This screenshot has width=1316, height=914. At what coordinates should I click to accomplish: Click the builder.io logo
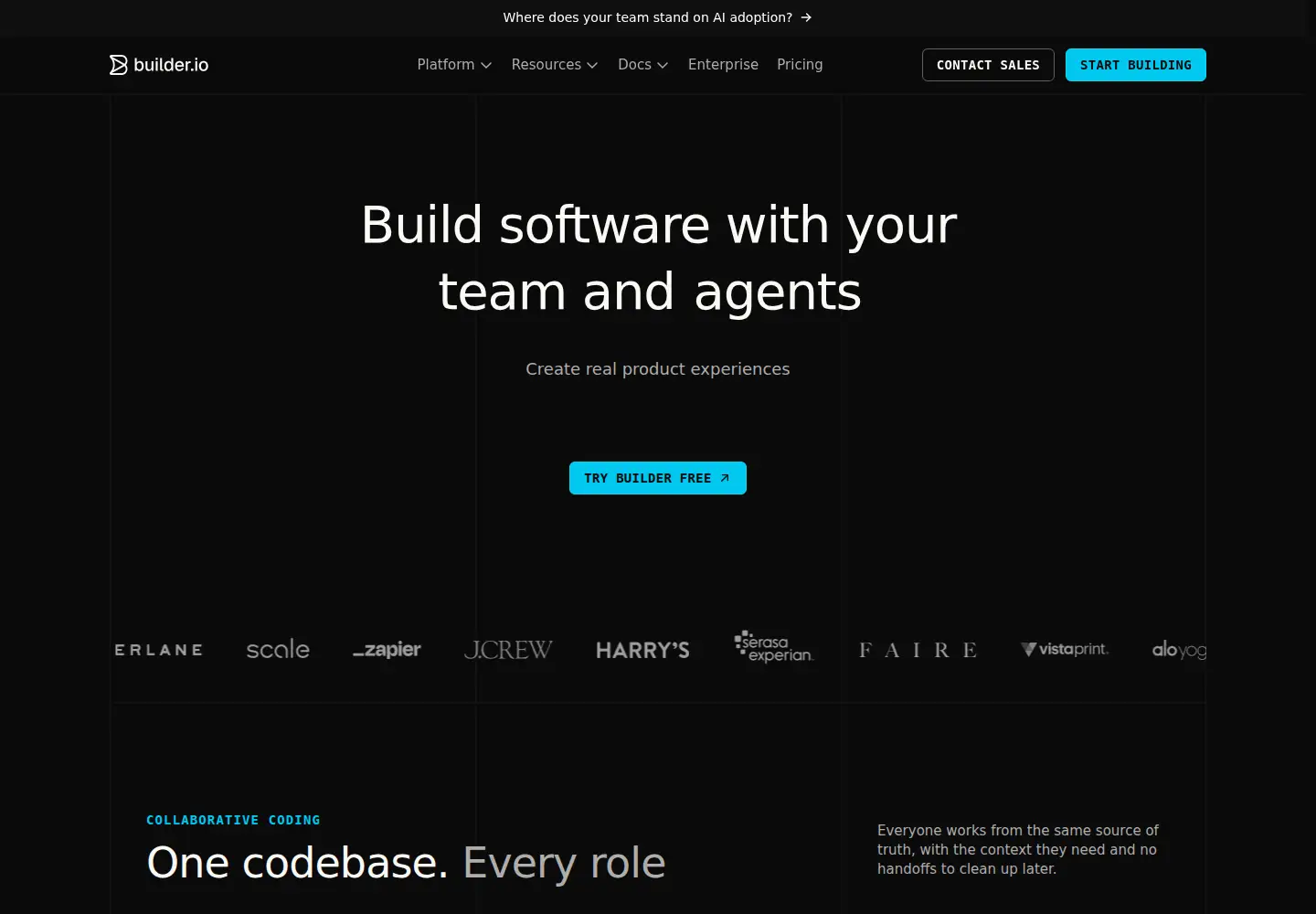[159, 65]
